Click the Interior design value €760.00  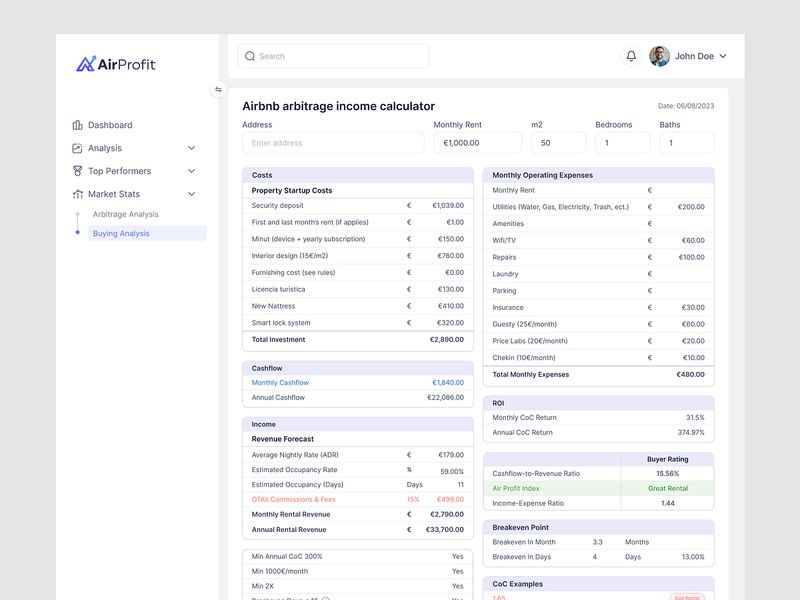coord(451,256)
